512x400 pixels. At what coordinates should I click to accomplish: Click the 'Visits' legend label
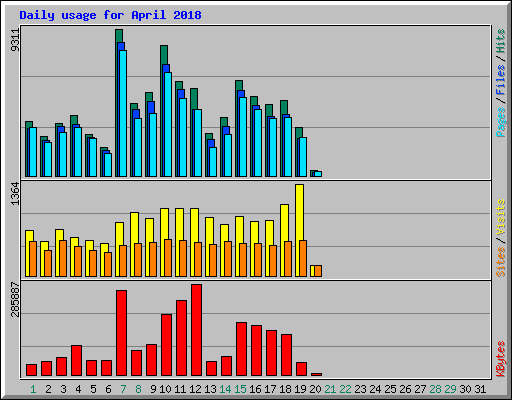pyautogui.click(x=500, y=217)
